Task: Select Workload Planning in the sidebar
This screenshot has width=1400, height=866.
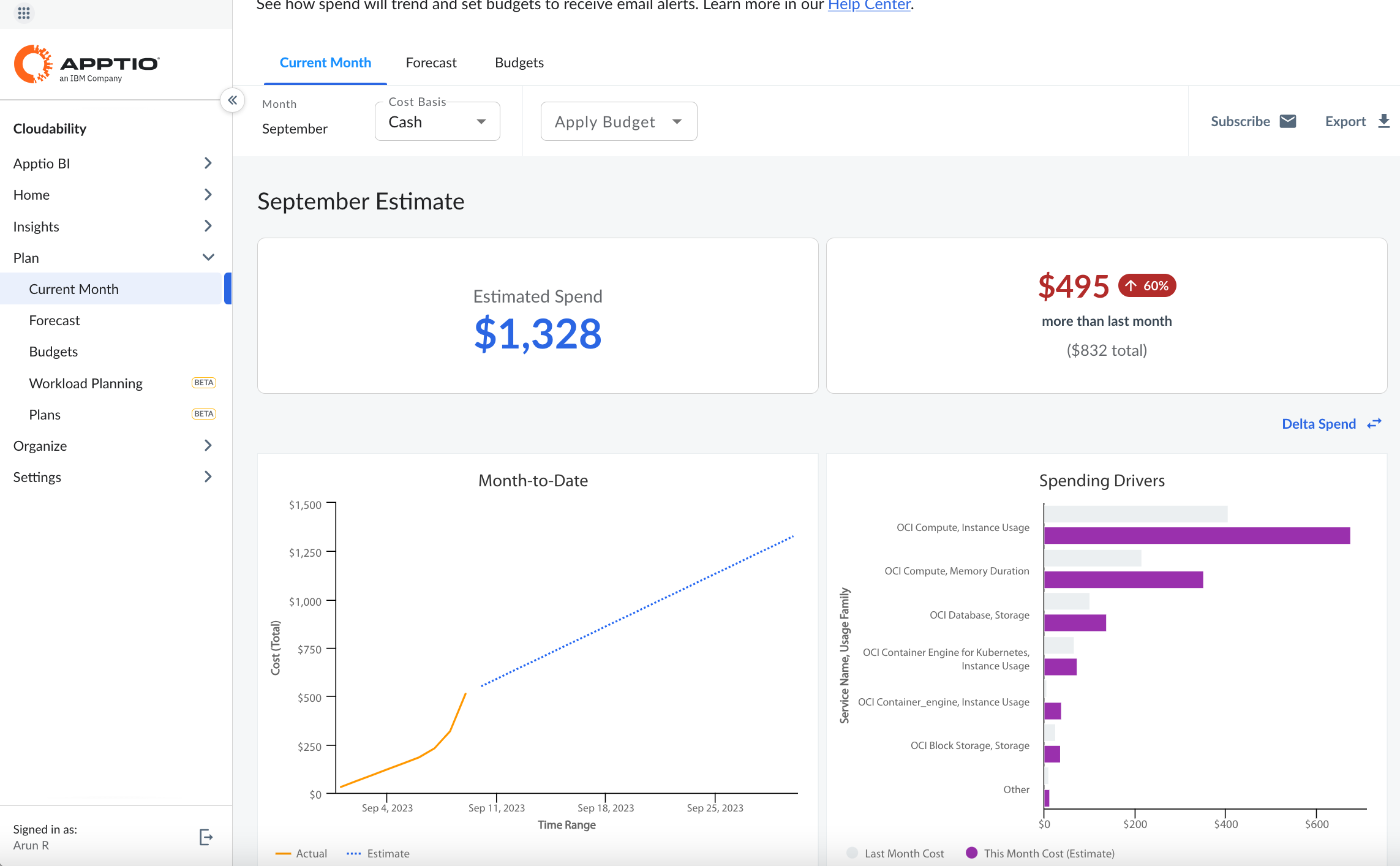Action: [86, 383]
